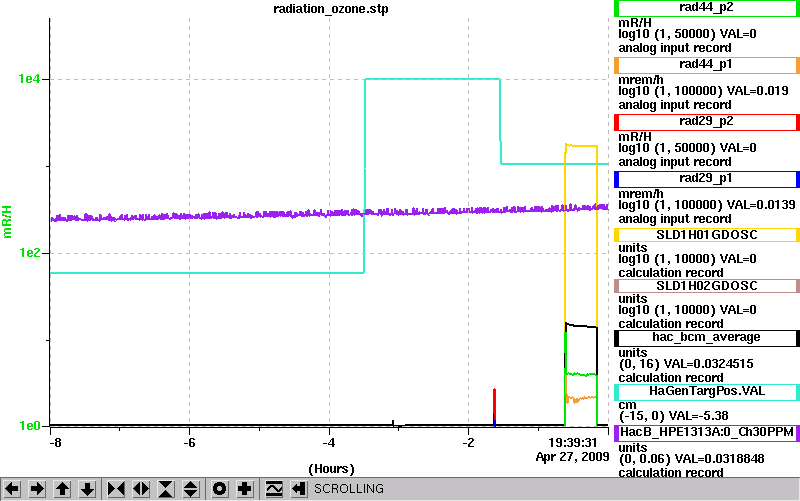Select the rad44_p2 curve legend entry
The image size is (800, 501).
click(707, 8)
